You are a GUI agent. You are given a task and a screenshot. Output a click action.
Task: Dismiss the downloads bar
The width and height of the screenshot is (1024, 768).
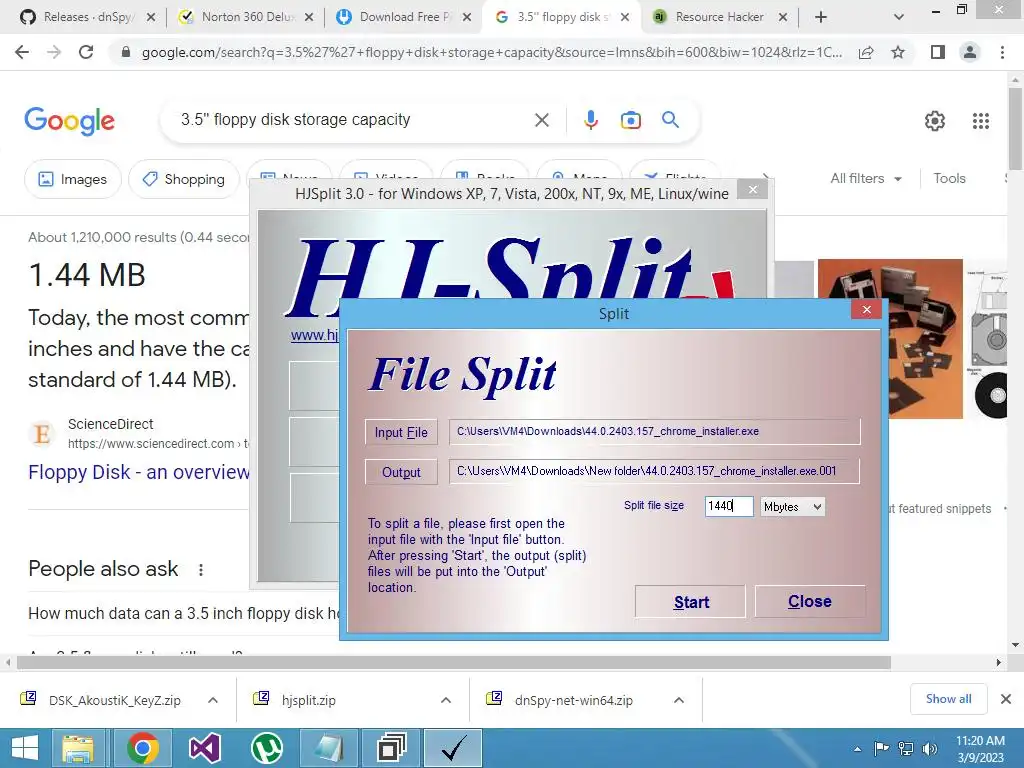[1006, 699]
